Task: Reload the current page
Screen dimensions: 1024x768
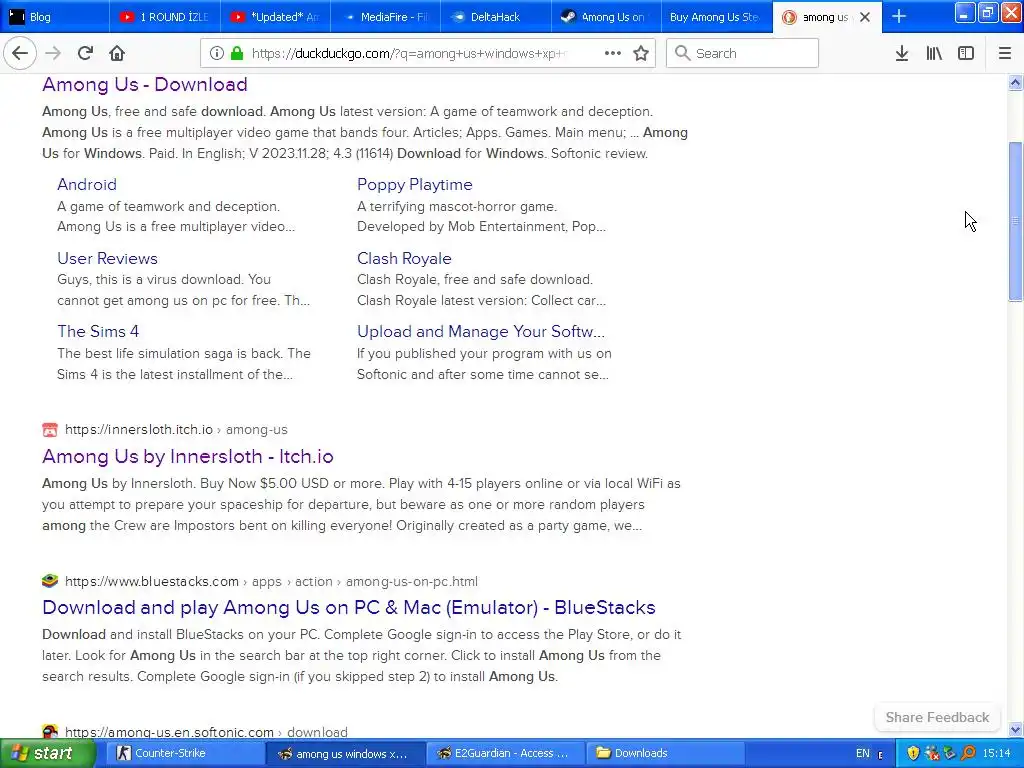Action: pos(85,53)
